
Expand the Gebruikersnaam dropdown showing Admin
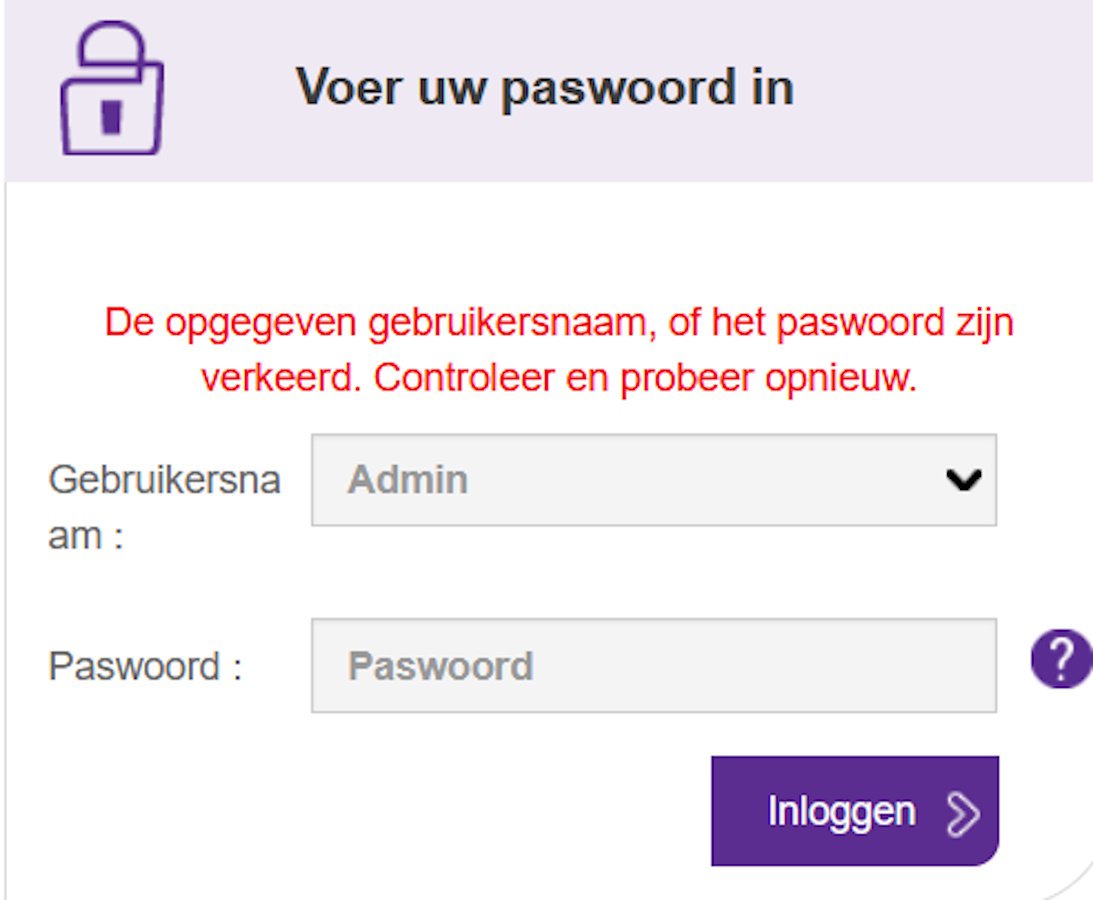pyautogui.click(x=654, y=480)
